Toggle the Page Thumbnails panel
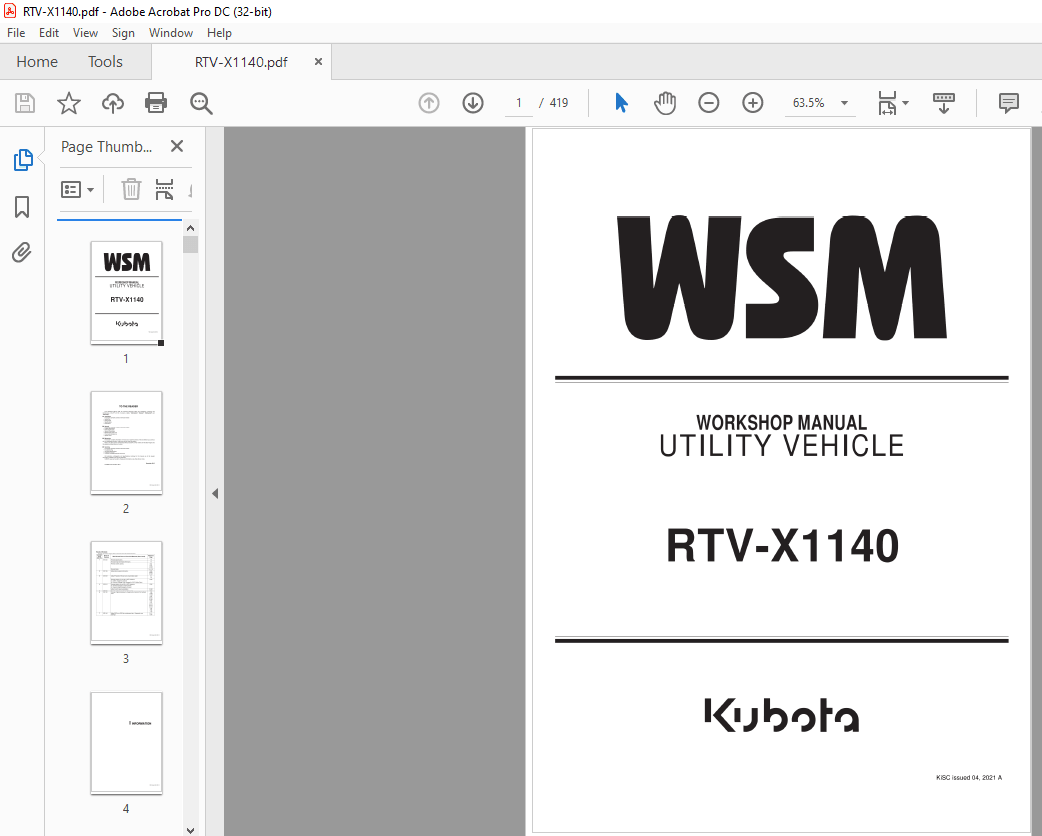1042x836 pixels. pyautogui.click(x=22, y=160)
